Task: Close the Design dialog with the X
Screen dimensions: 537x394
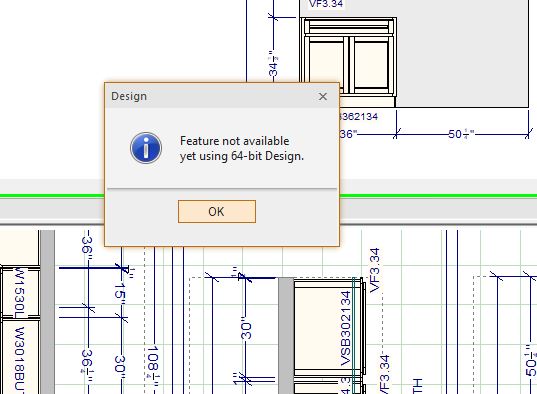Action: pos(323,97)
